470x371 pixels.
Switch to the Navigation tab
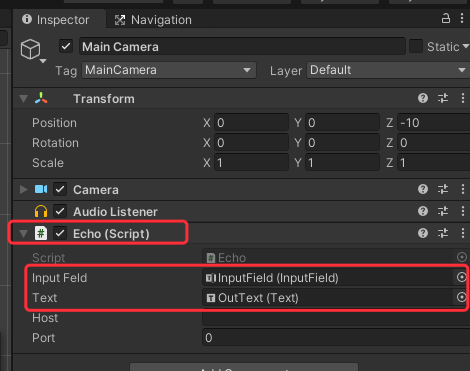click(x=153, y=20)
